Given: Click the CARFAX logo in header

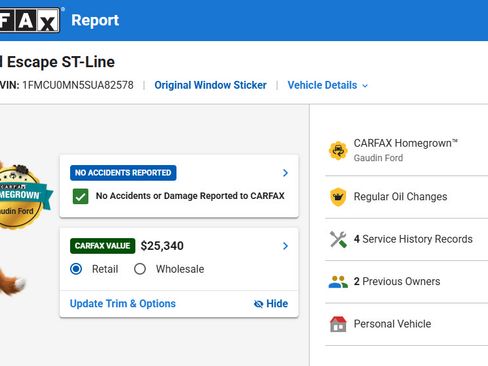Looking at the screenshot, I should point(30,20).
